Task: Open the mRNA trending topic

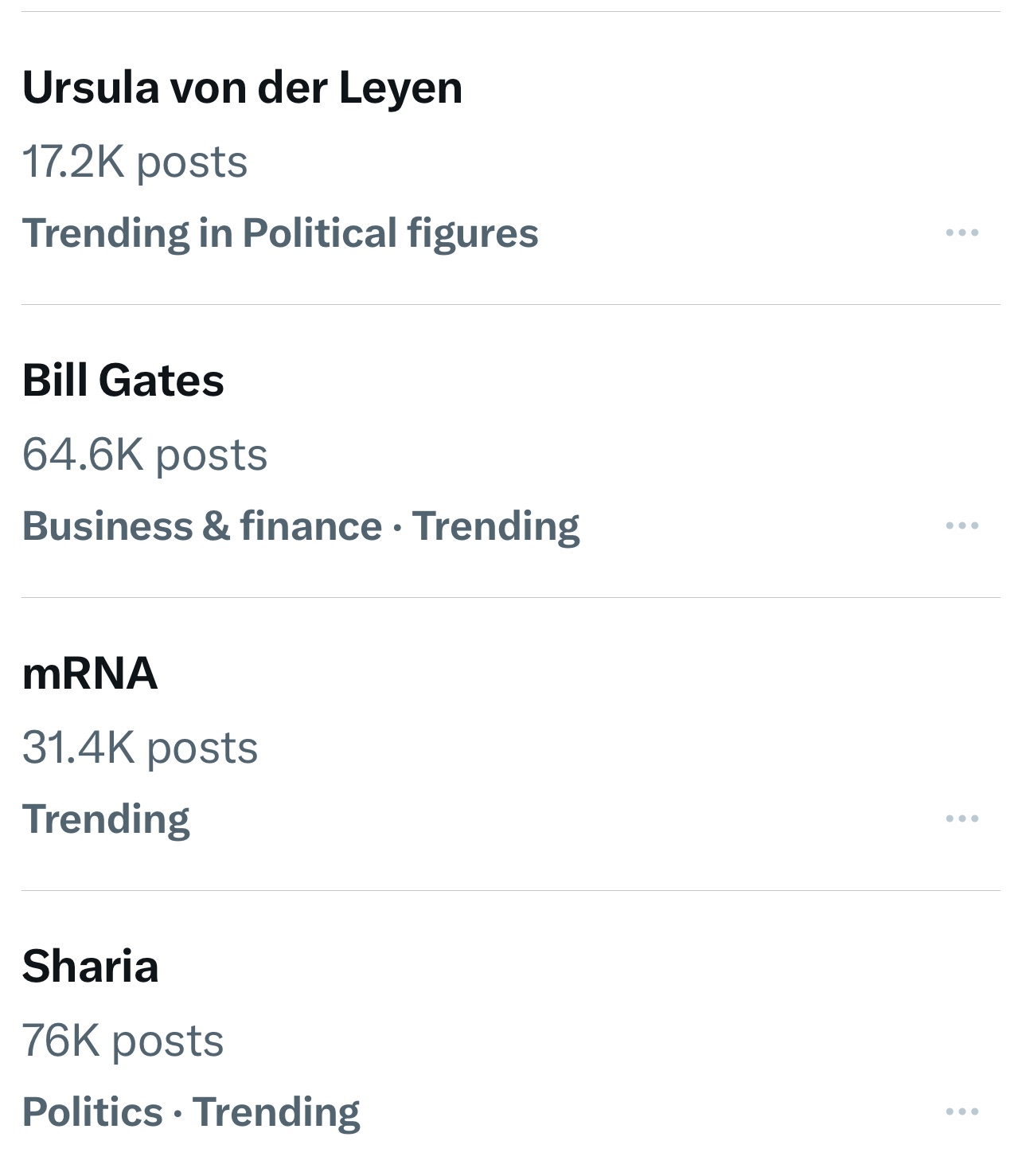Action: pos(90,673)
